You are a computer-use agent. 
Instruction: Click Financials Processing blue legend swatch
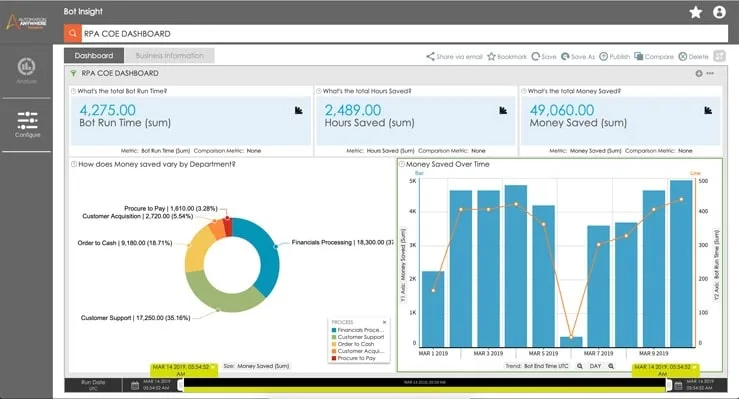click(334, 330)
